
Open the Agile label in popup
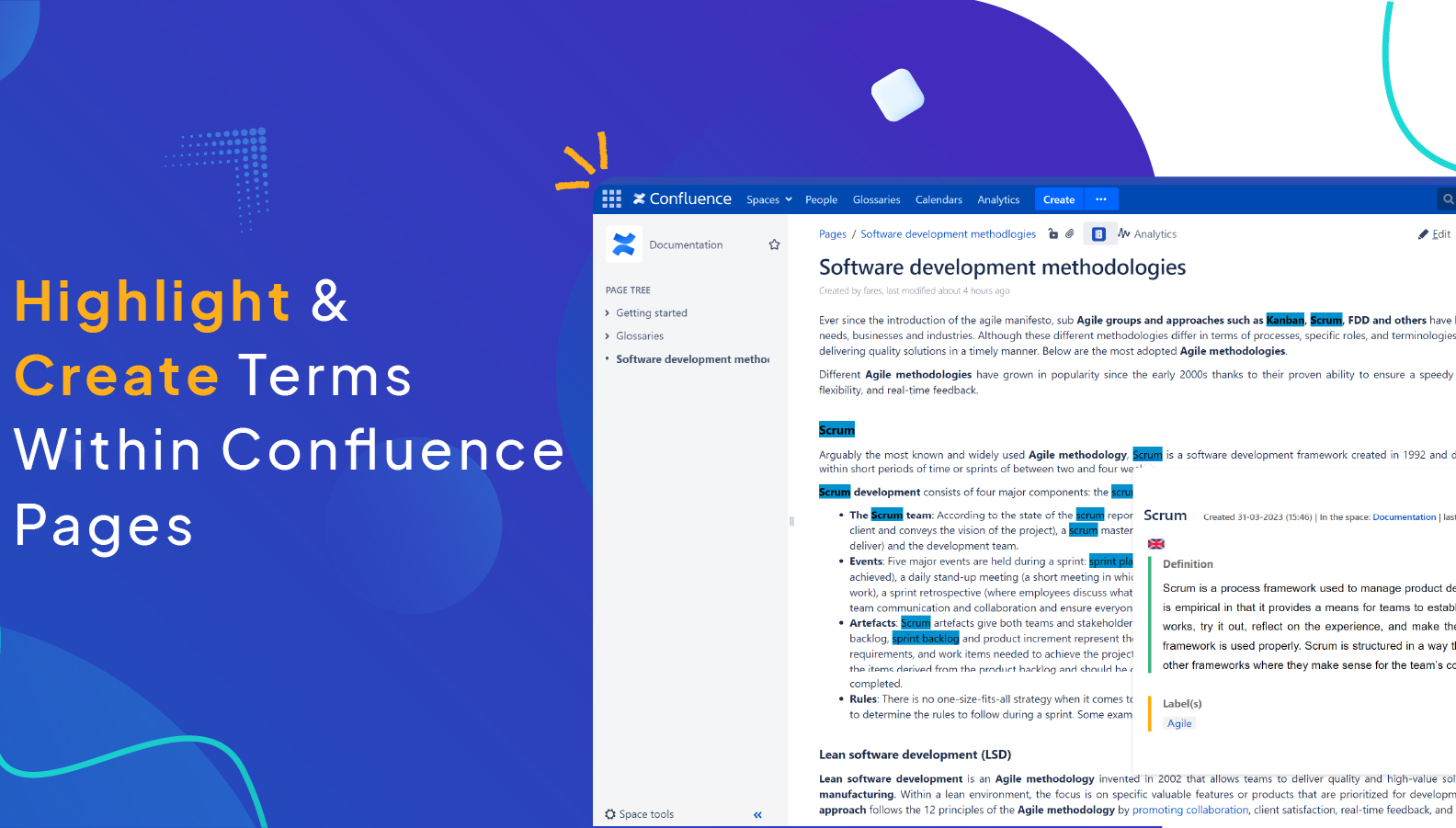point(1179,724)
